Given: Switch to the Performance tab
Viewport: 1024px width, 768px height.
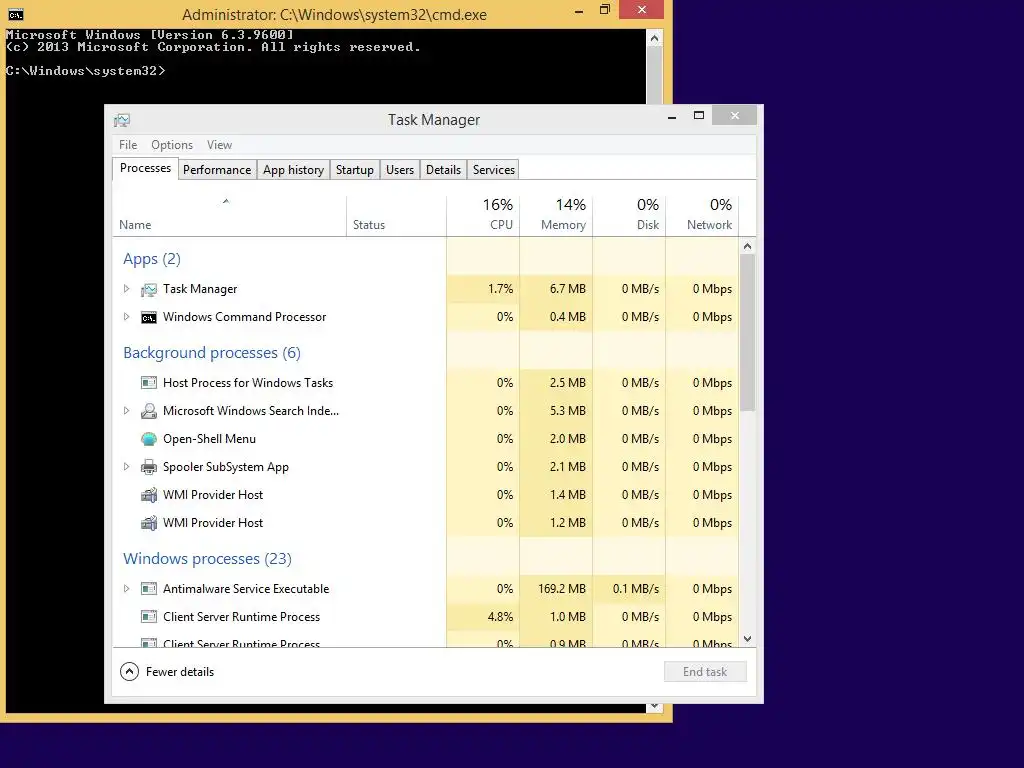Looking at the screenshot, I should pos(217,170).
